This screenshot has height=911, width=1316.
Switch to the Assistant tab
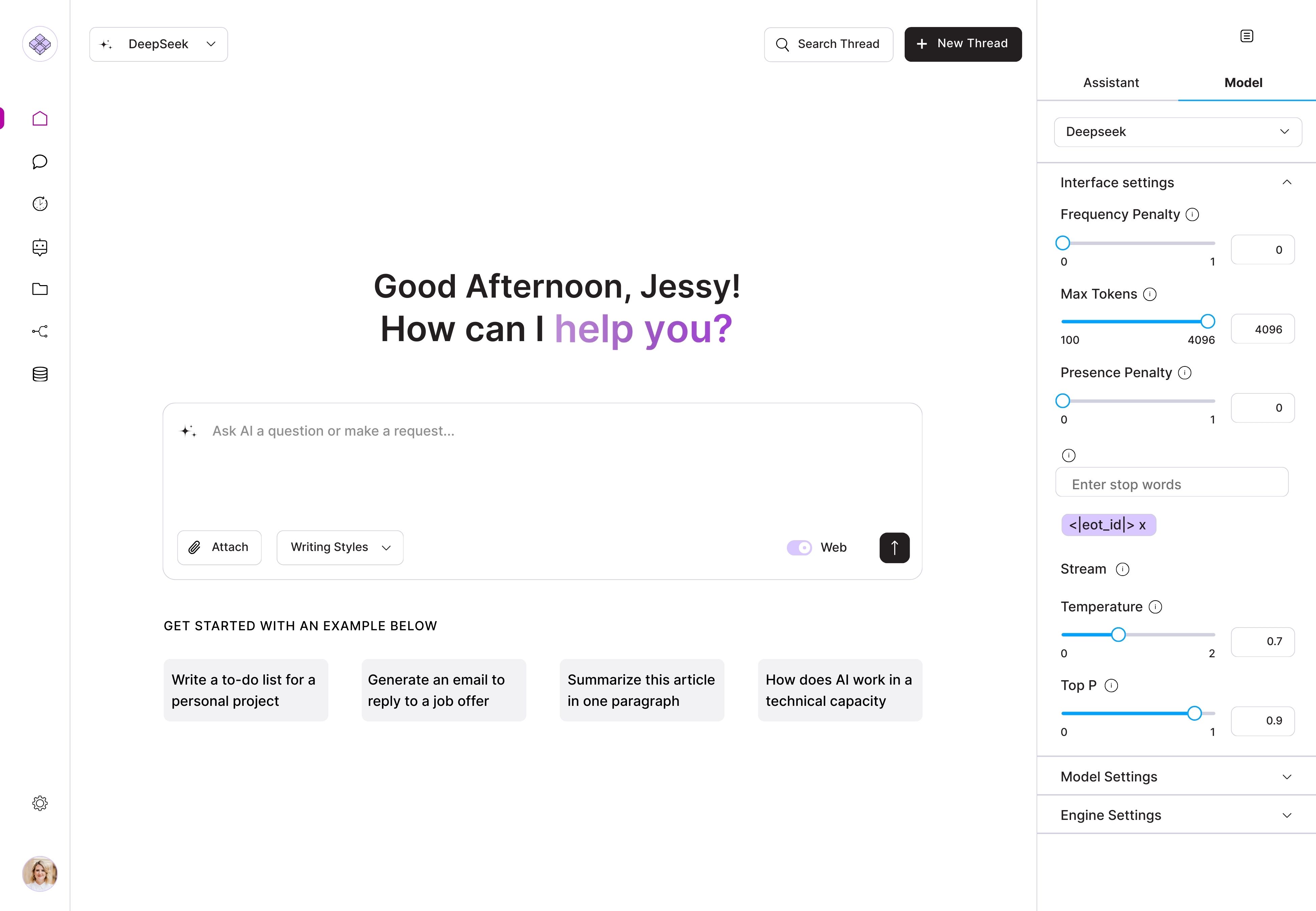pyautogui.click(x=1111, y=82)
